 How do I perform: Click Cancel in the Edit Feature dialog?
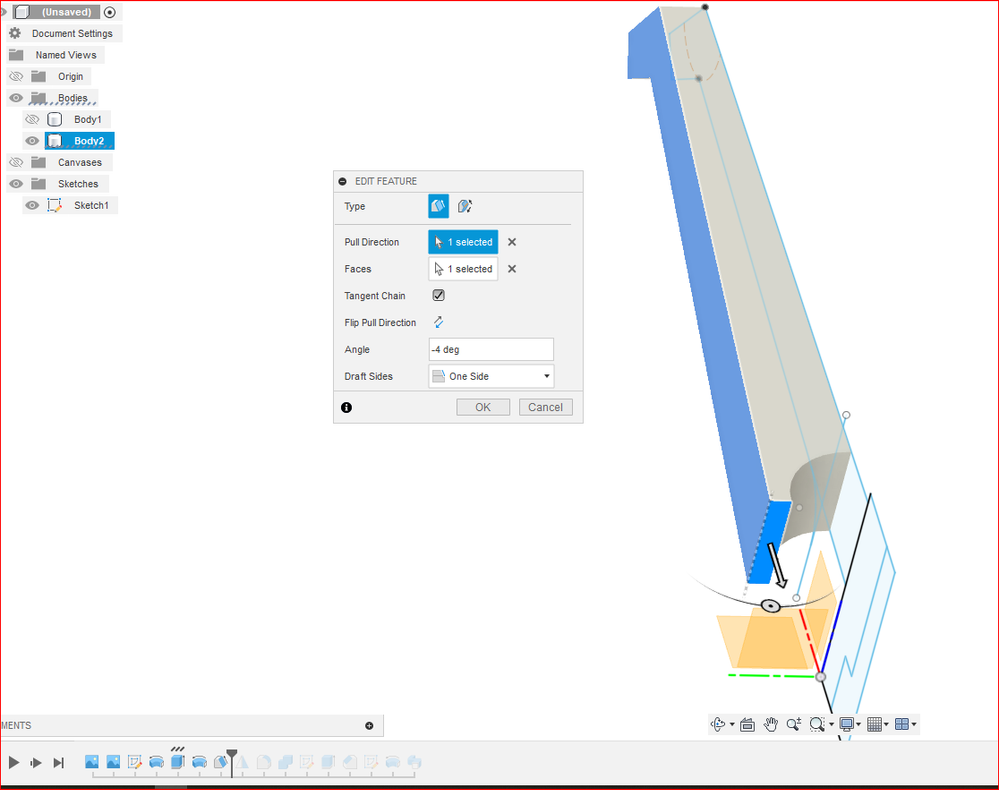point(545,407)
